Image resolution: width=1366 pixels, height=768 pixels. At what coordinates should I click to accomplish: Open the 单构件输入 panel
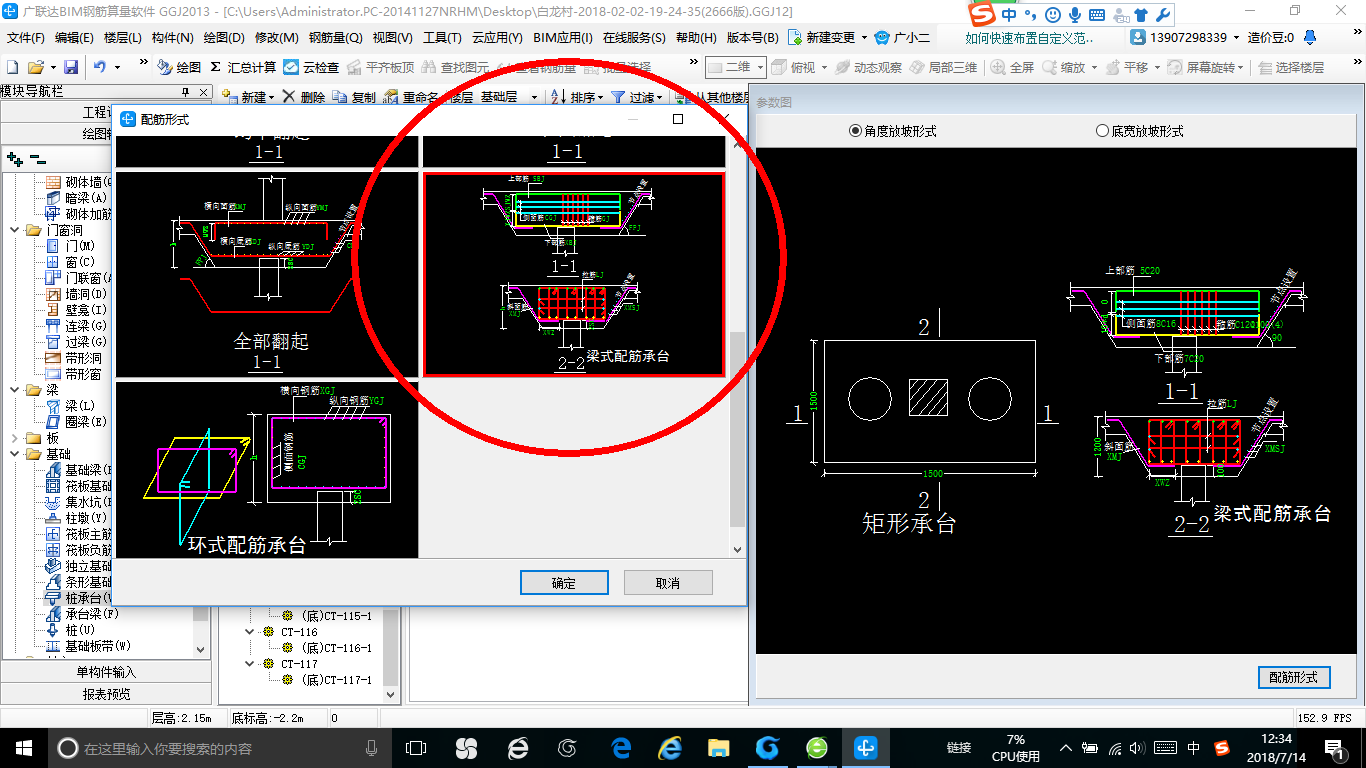[106, 672]
